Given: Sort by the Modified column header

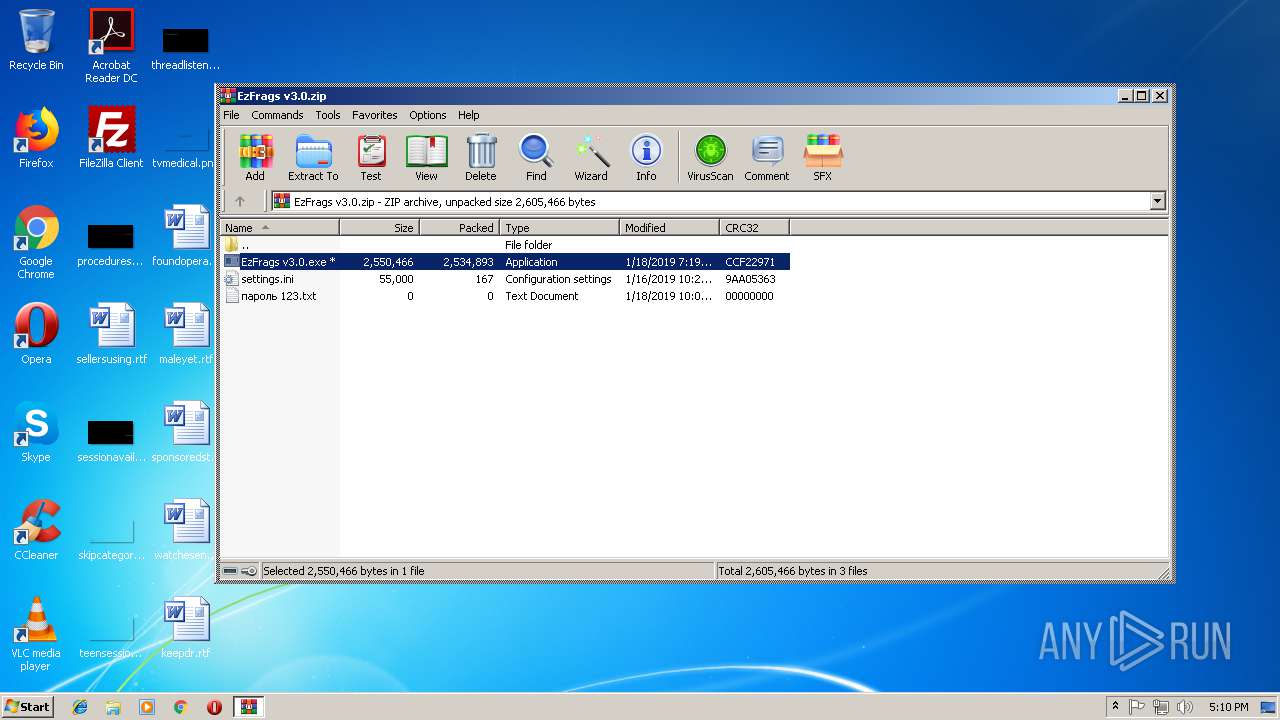Looking at the screenshot, I should (x=669, y=228).
